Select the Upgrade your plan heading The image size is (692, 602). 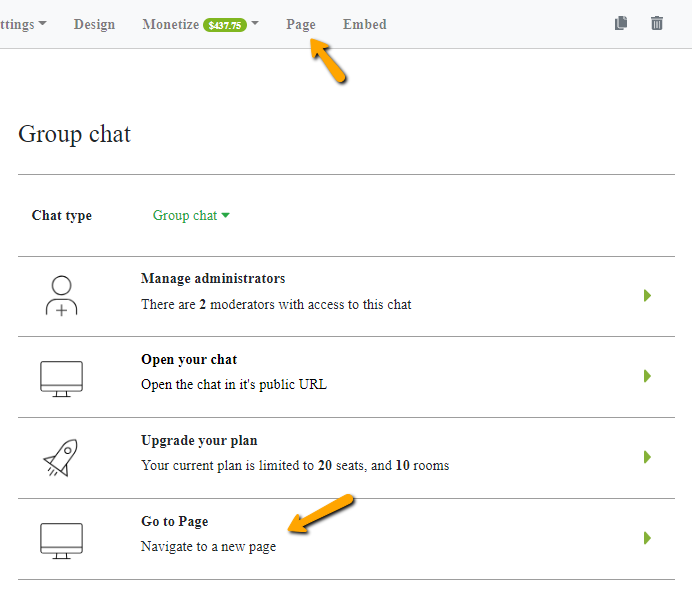[x=199, y=440]
